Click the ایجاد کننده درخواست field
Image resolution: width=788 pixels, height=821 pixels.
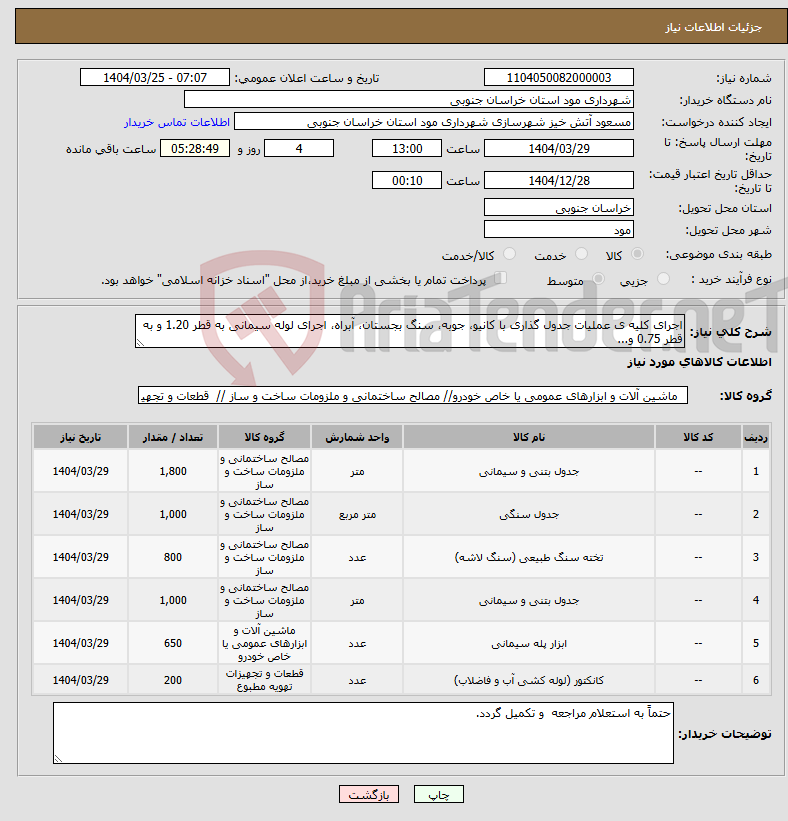tap(434, 121)
